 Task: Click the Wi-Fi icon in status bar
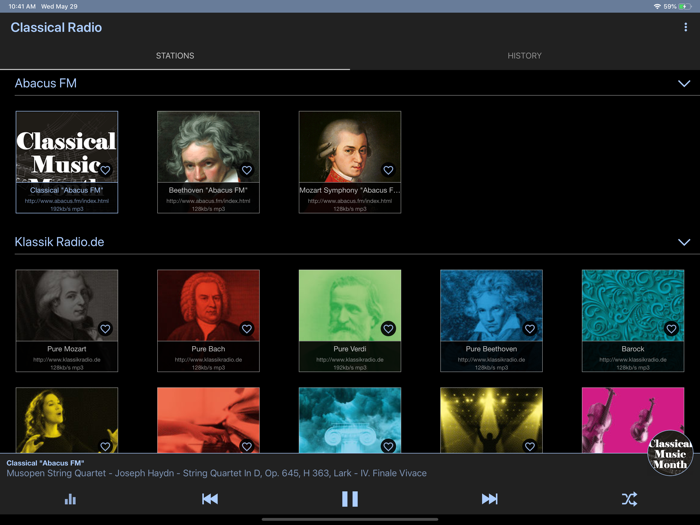click(657, 6)
